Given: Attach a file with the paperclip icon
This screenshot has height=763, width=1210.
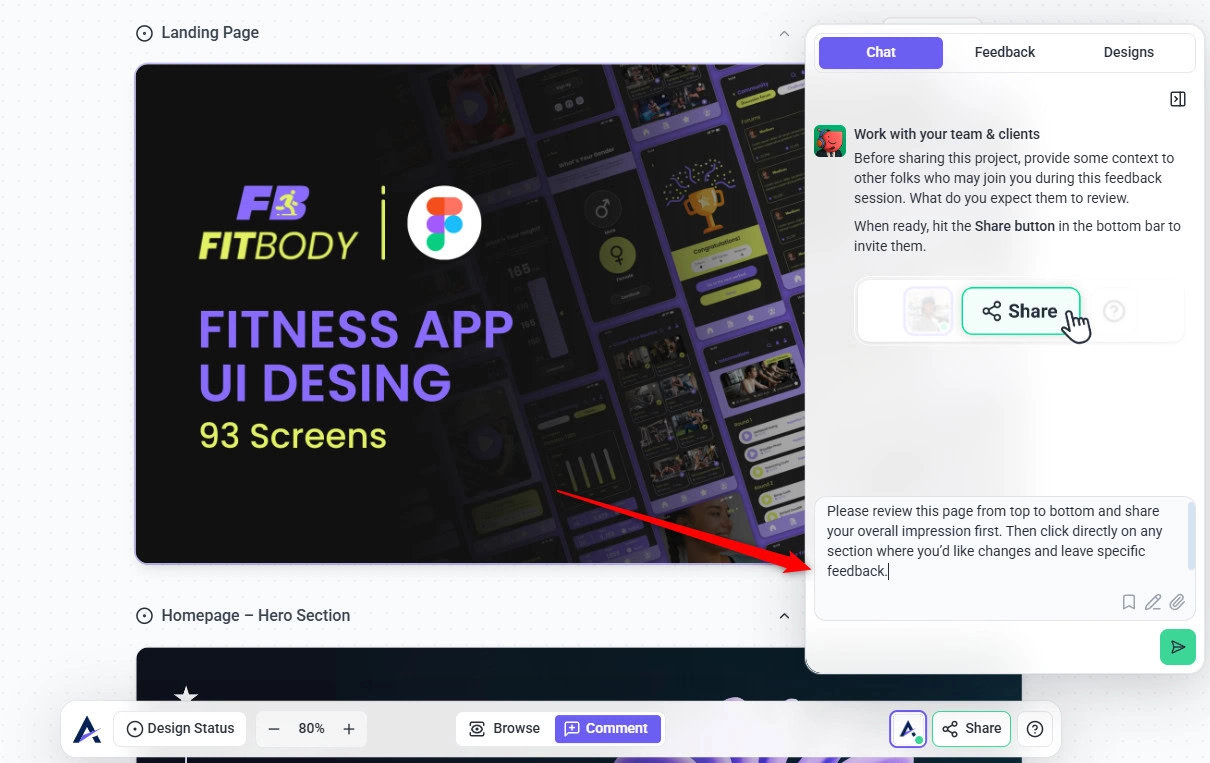Looking at the screenshot, I should [x=1177, y=602].
